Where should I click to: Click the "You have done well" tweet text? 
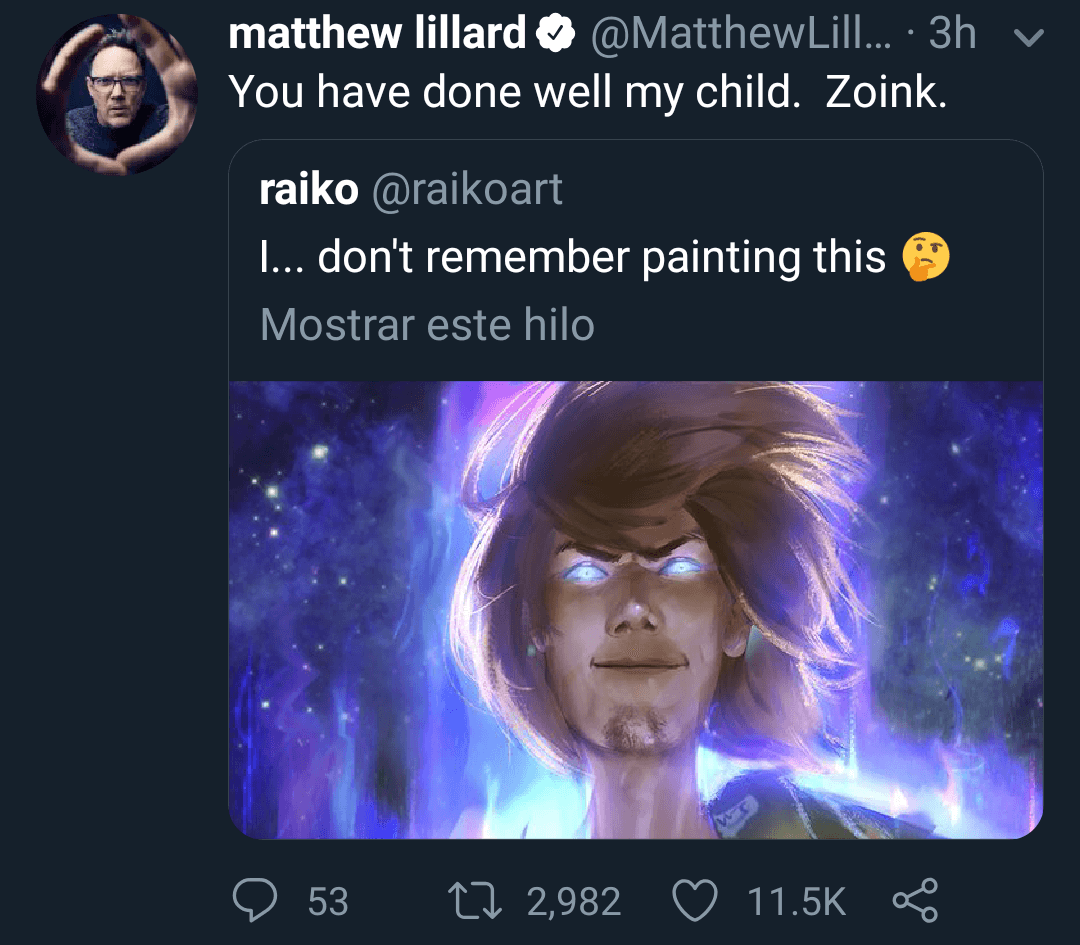[587, 92]
